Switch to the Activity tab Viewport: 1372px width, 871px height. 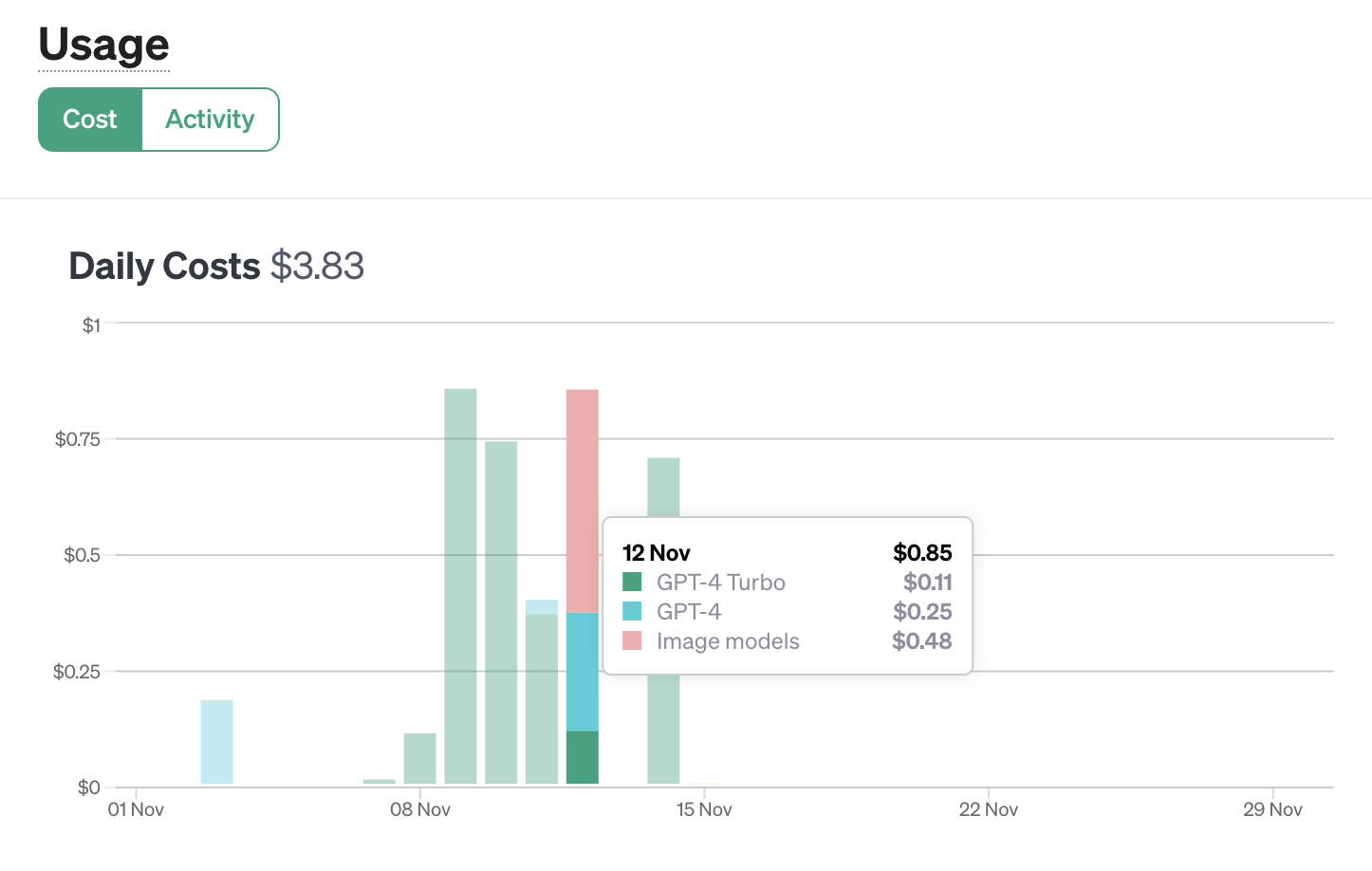click(210, 120)
